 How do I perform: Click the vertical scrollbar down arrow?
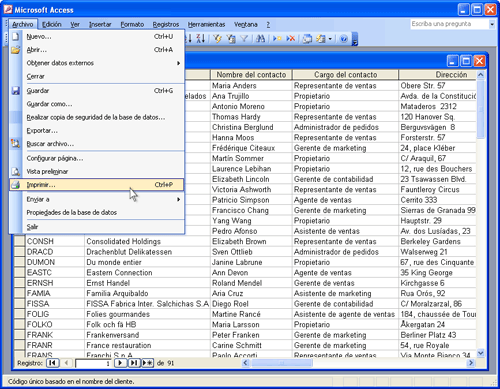tap(481, 353)
